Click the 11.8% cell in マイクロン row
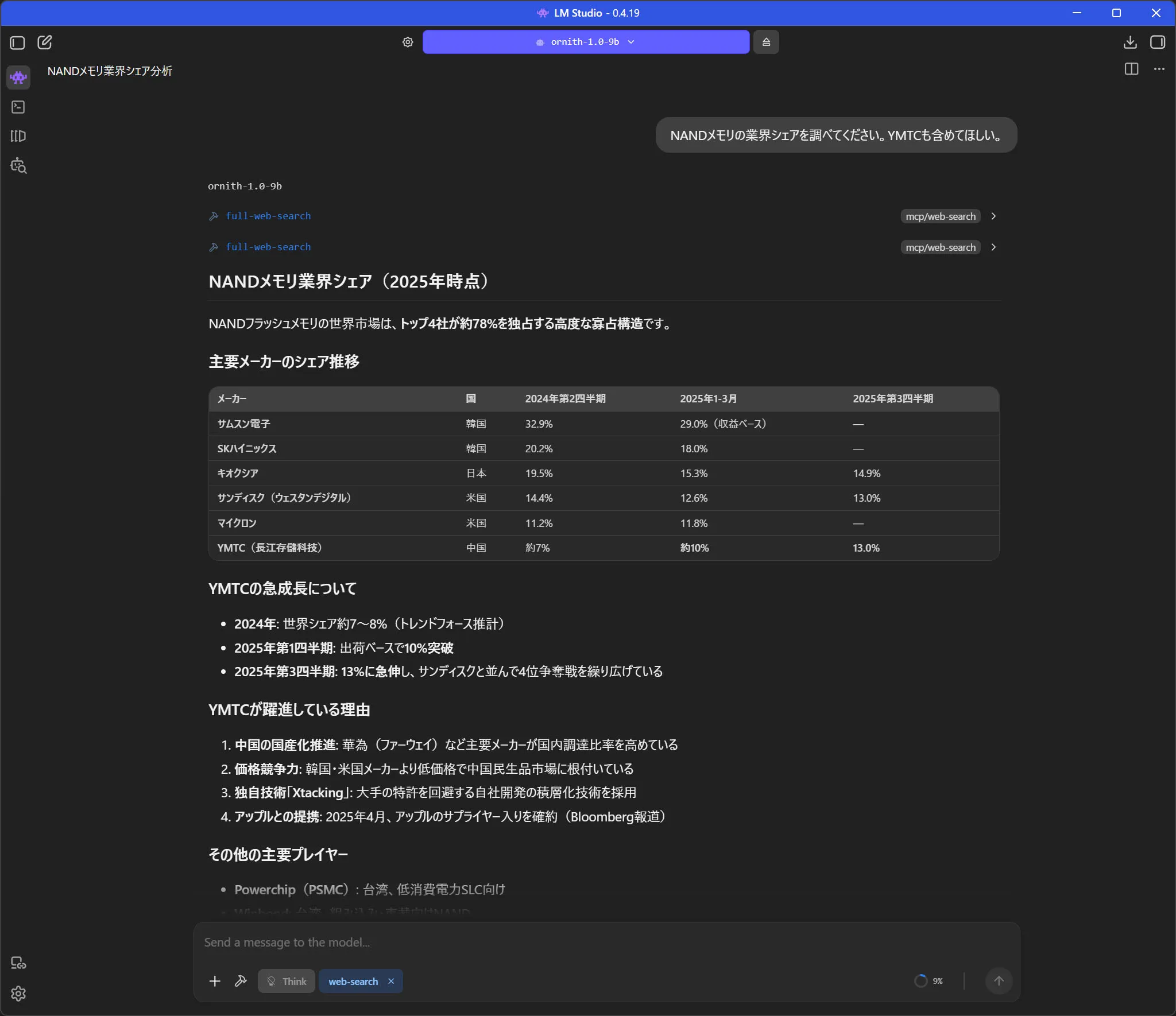The width and height of the screenshot is (1176, 1016). point(694,523)
